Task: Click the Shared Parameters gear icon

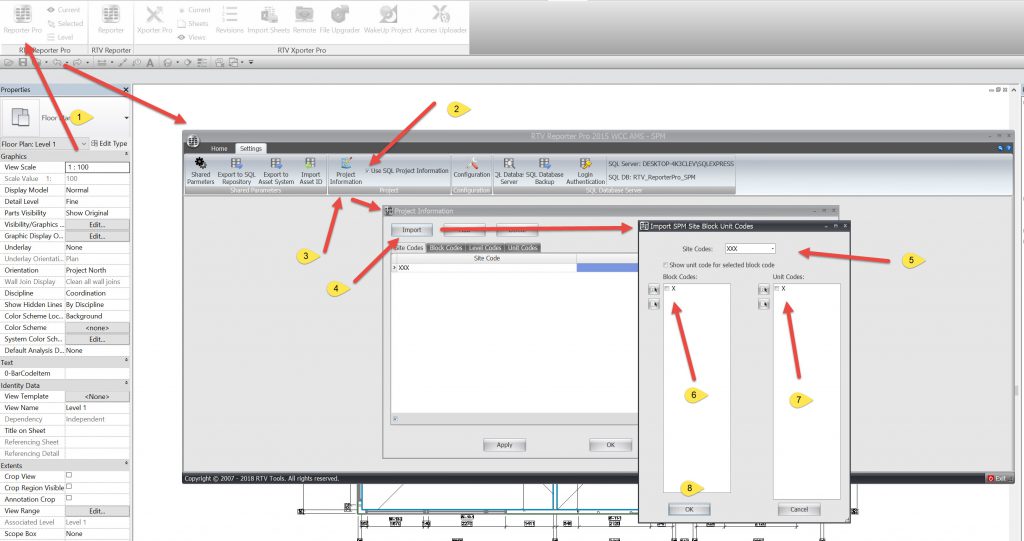Action: (200, 164)
